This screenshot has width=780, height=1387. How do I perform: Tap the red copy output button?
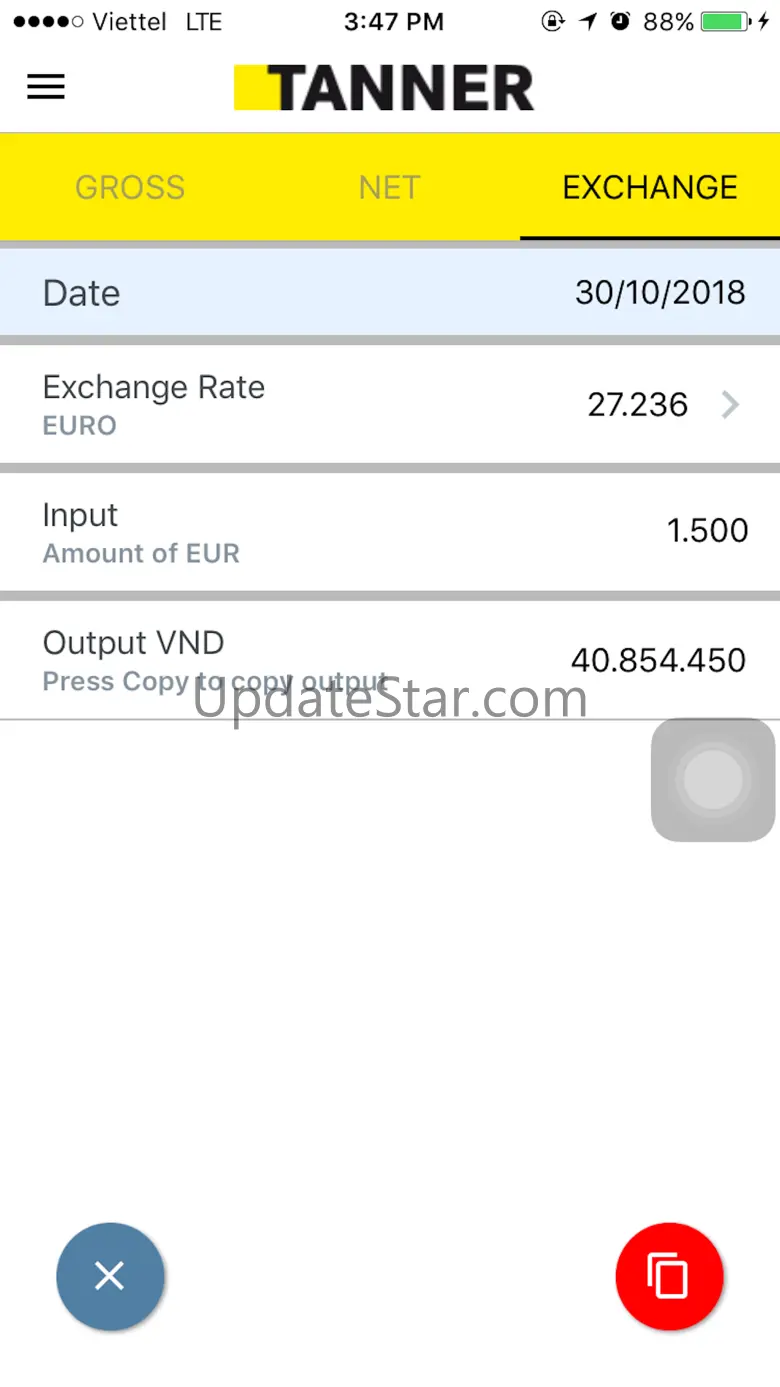669,1276
